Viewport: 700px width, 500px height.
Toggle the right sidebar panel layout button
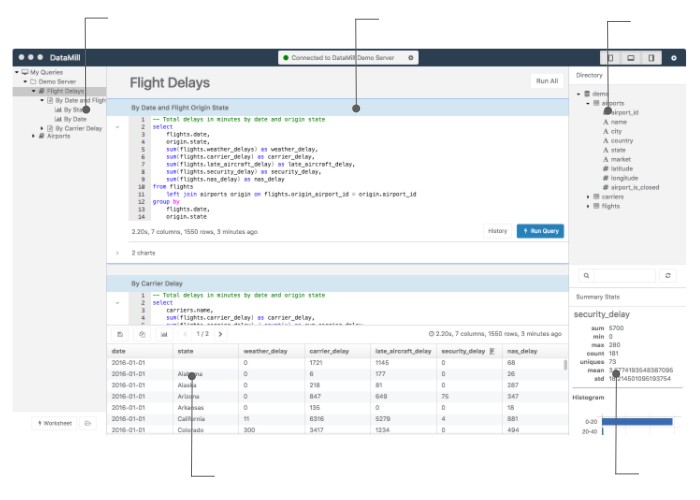coord(651,58)
